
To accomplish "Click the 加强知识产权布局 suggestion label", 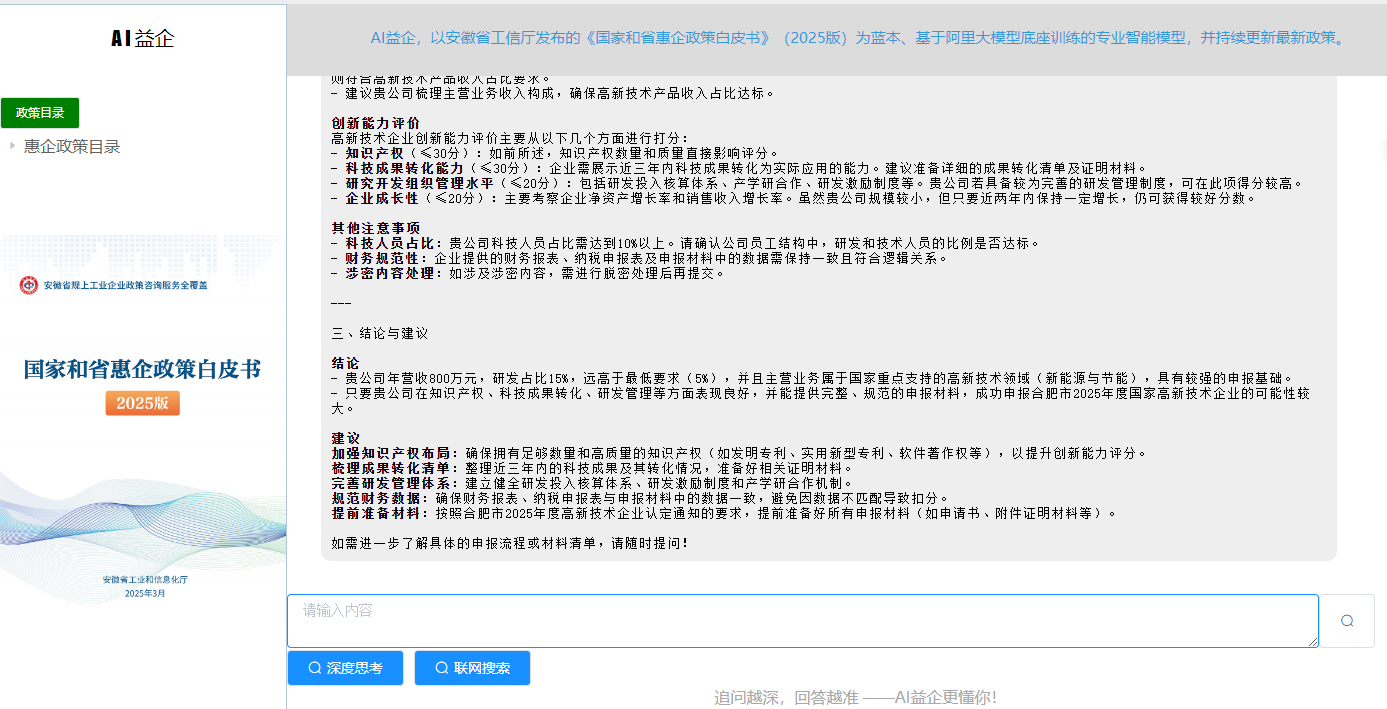I will pos(395,453).
